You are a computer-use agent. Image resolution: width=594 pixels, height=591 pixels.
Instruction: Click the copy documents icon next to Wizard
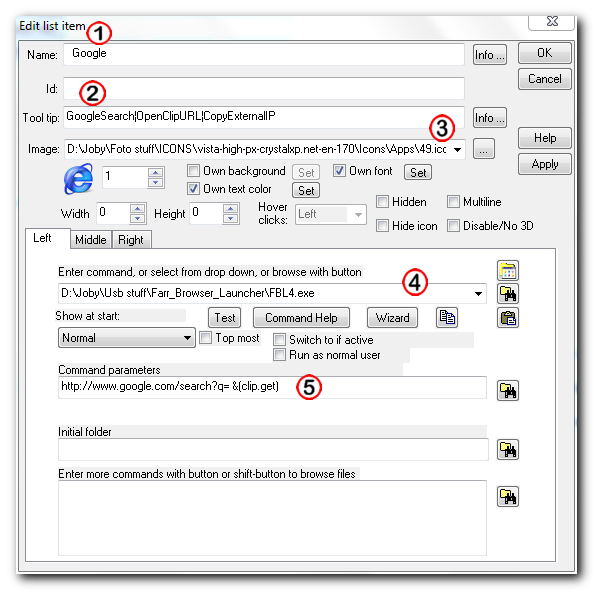click(447, 317)
